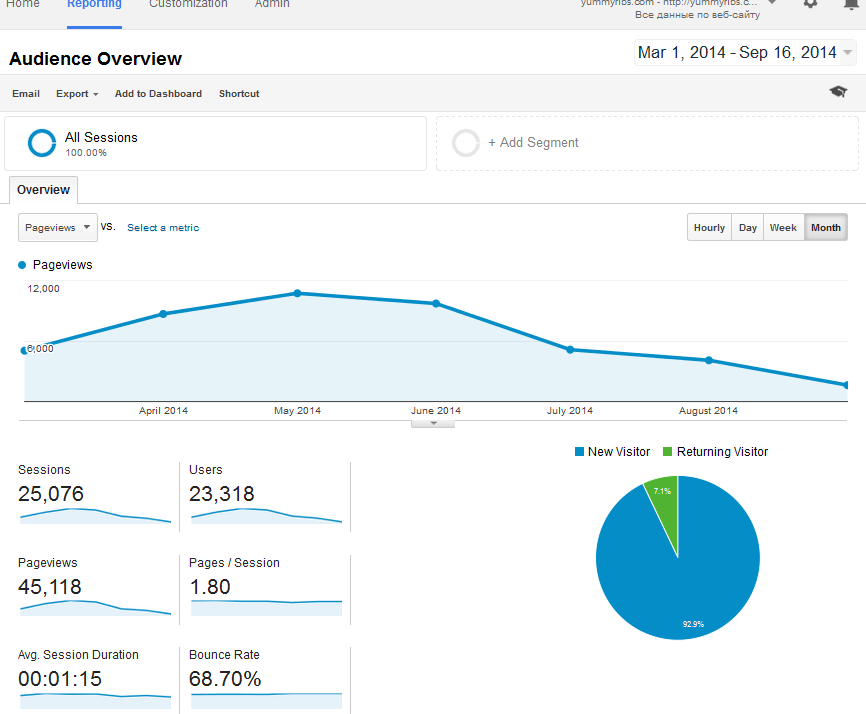Click the August 2014 data point on chart

click(x=709, y=360)
